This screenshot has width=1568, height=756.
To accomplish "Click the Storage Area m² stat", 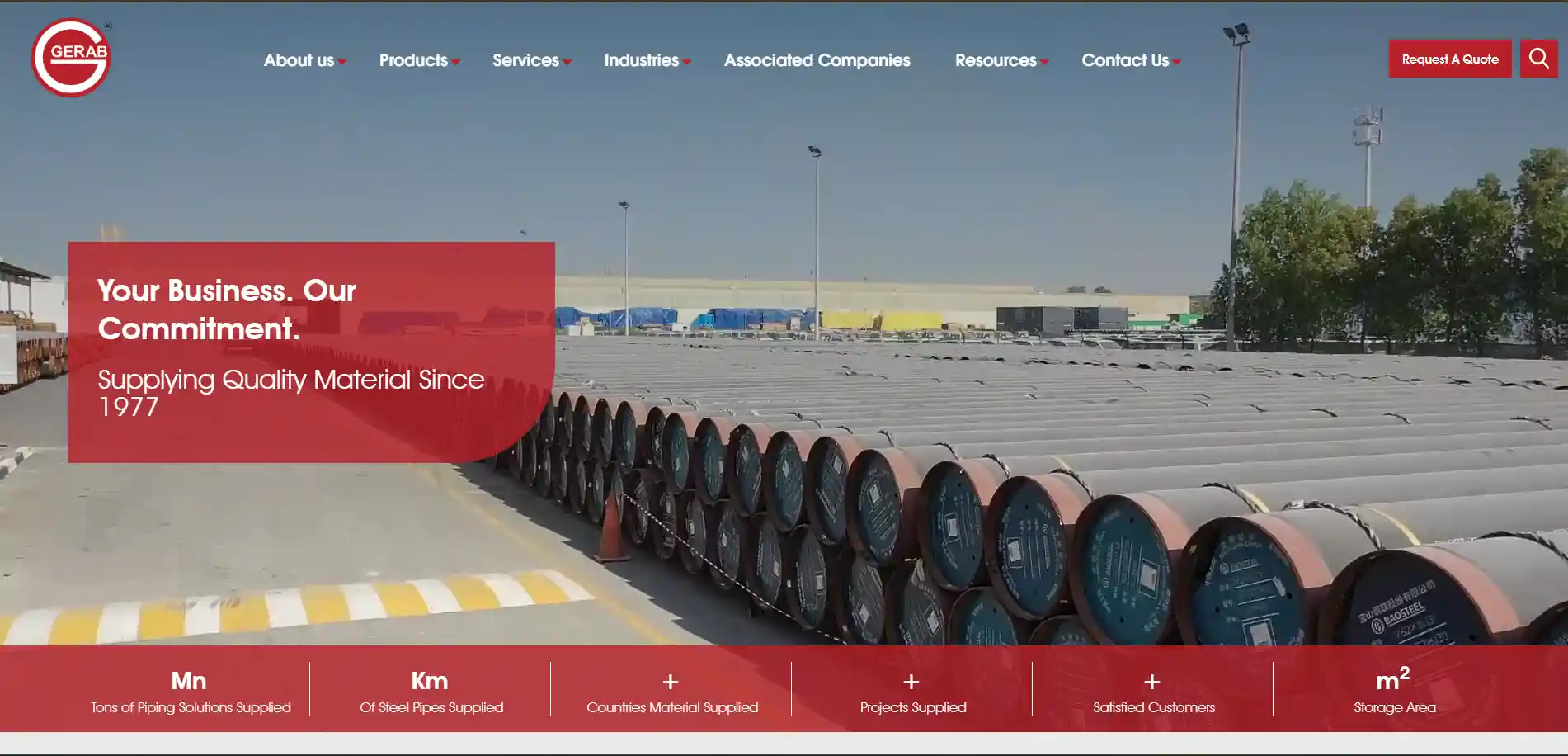I will pyautogui.click(x=1394, y=690).
